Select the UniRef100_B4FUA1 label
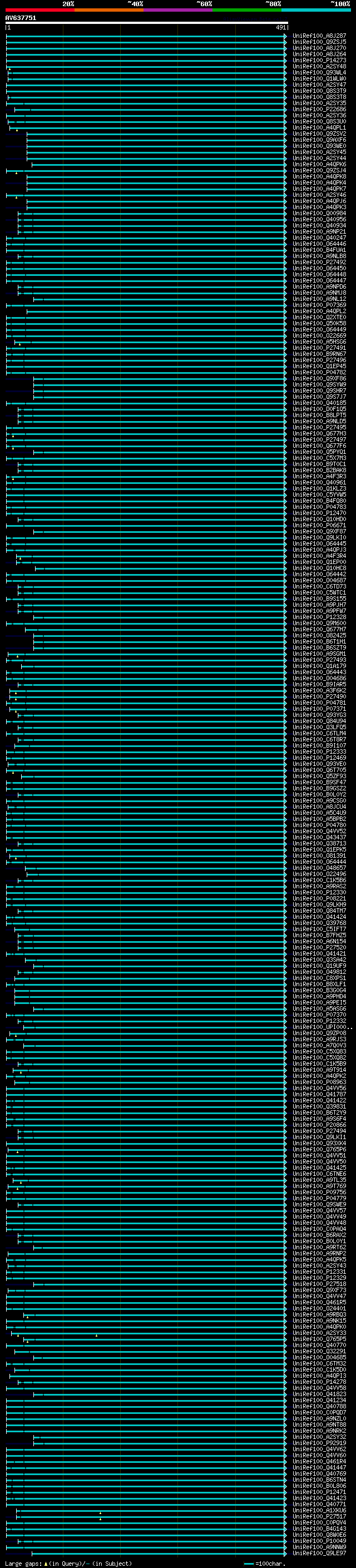This screenshot has height=1568, width=356. pyautogui.click(x=319, y=250)
